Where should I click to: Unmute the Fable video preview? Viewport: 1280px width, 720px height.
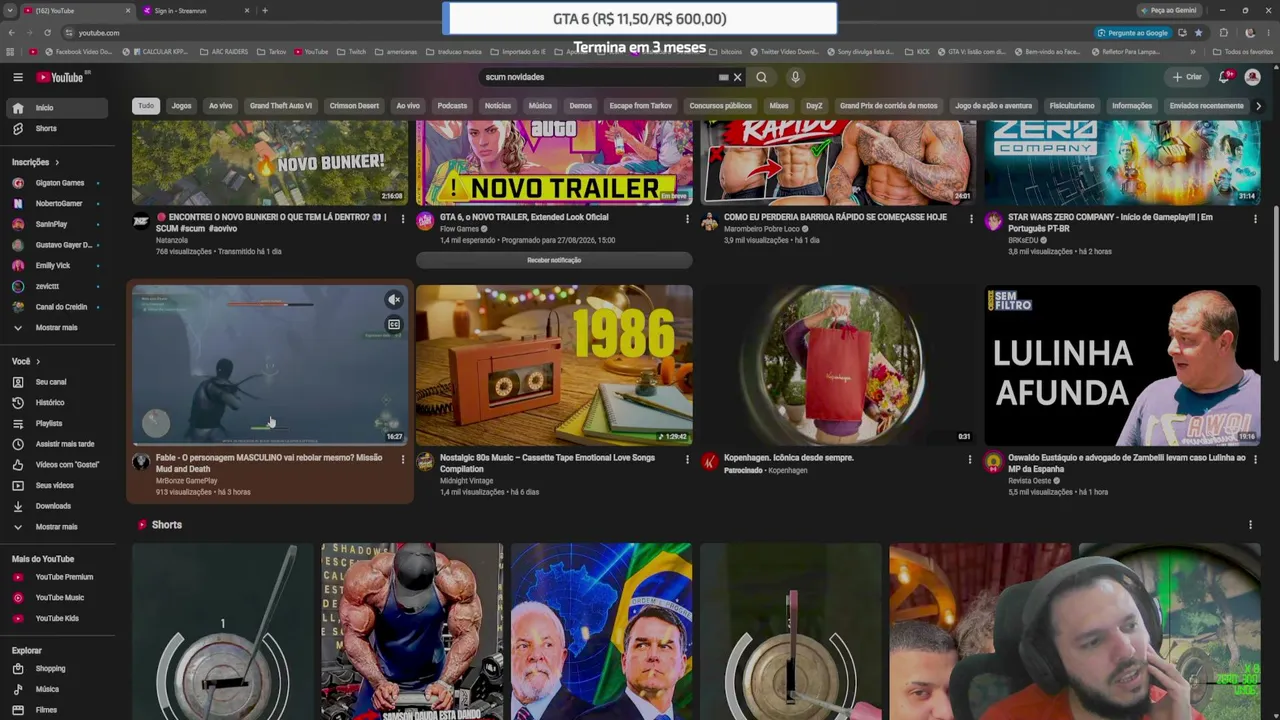click(394, 299)
